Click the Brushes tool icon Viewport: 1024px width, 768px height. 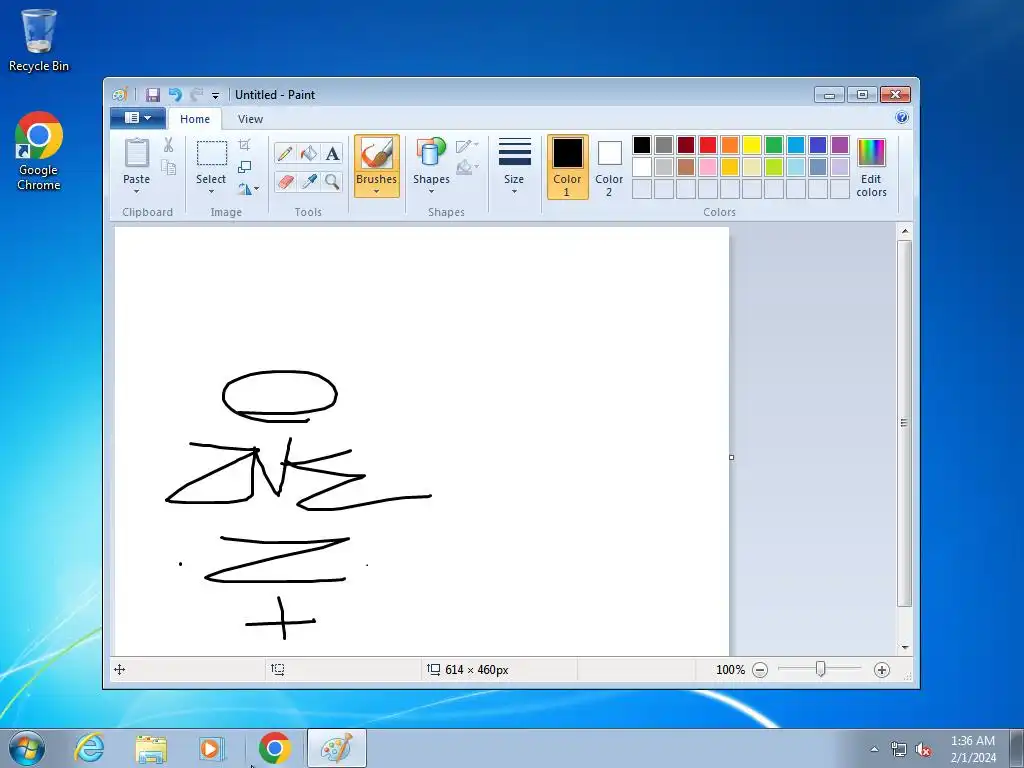coord(377,154)
